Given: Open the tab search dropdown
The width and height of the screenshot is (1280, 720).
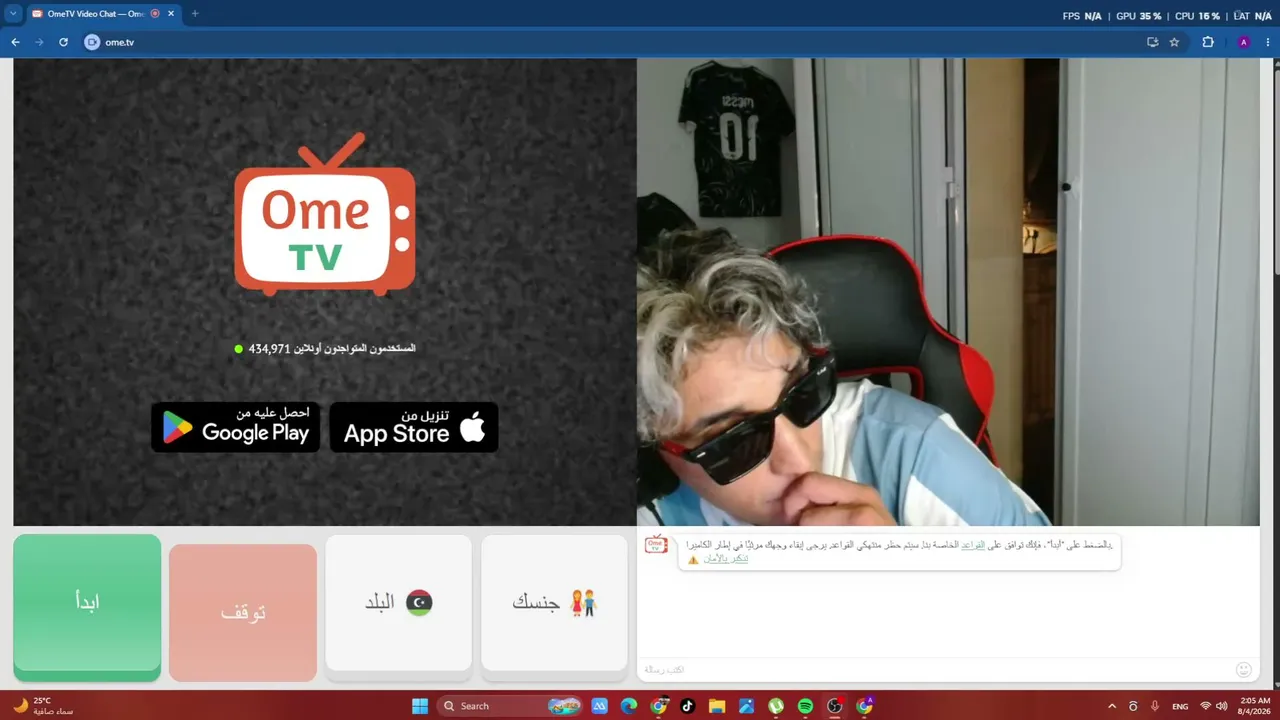Looking at the screenshot, I should coord(13,14).
